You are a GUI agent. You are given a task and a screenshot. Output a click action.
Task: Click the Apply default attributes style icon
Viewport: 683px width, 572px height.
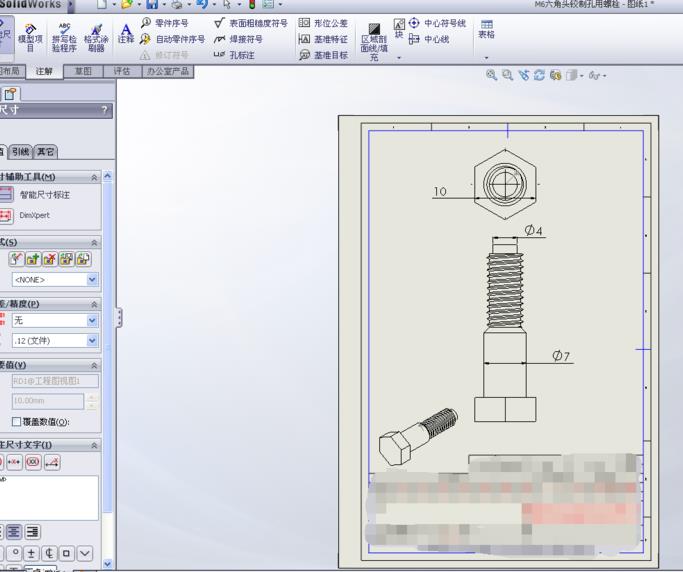[16, 259]
